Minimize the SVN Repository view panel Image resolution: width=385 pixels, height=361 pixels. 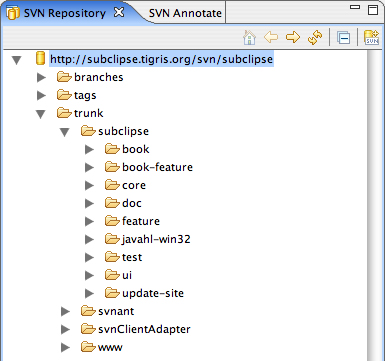point(355,7)
